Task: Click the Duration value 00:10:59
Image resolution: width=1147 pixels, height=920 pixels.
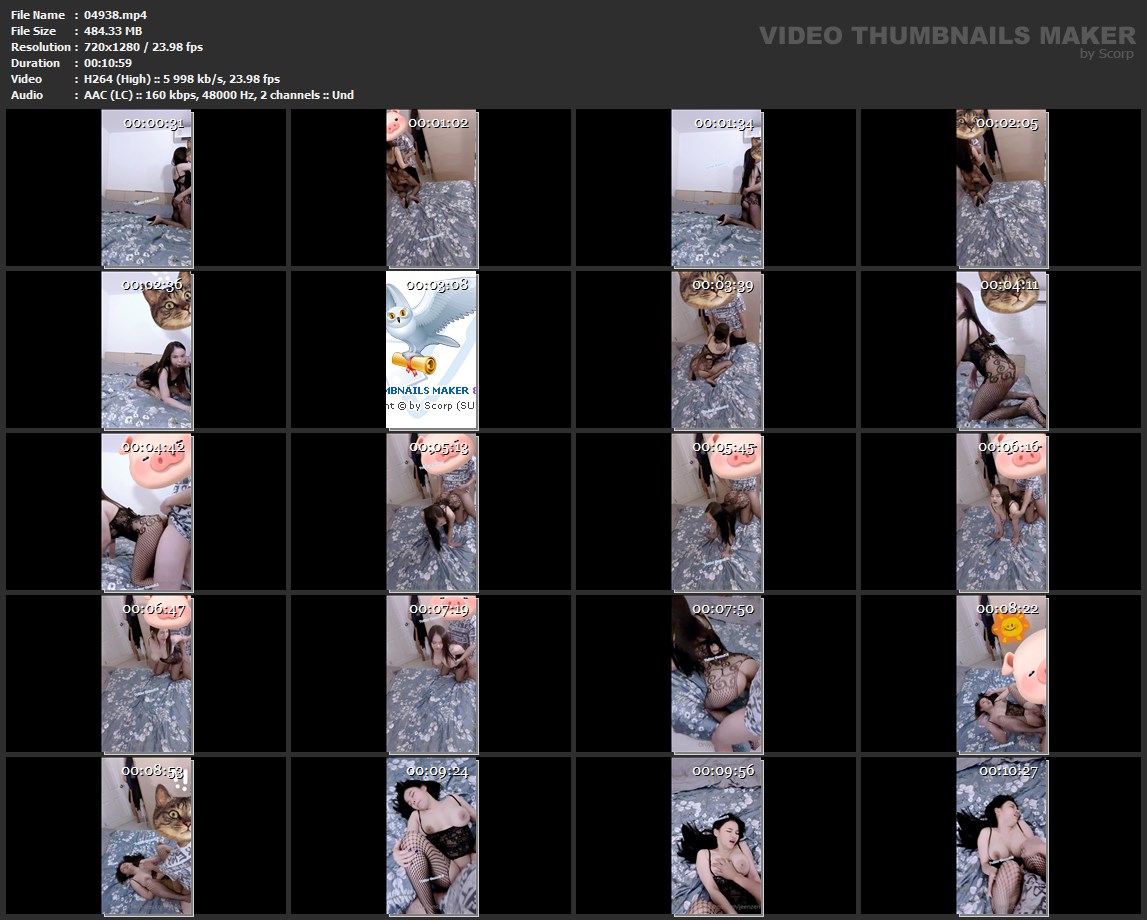Action: tap(108, 63)
